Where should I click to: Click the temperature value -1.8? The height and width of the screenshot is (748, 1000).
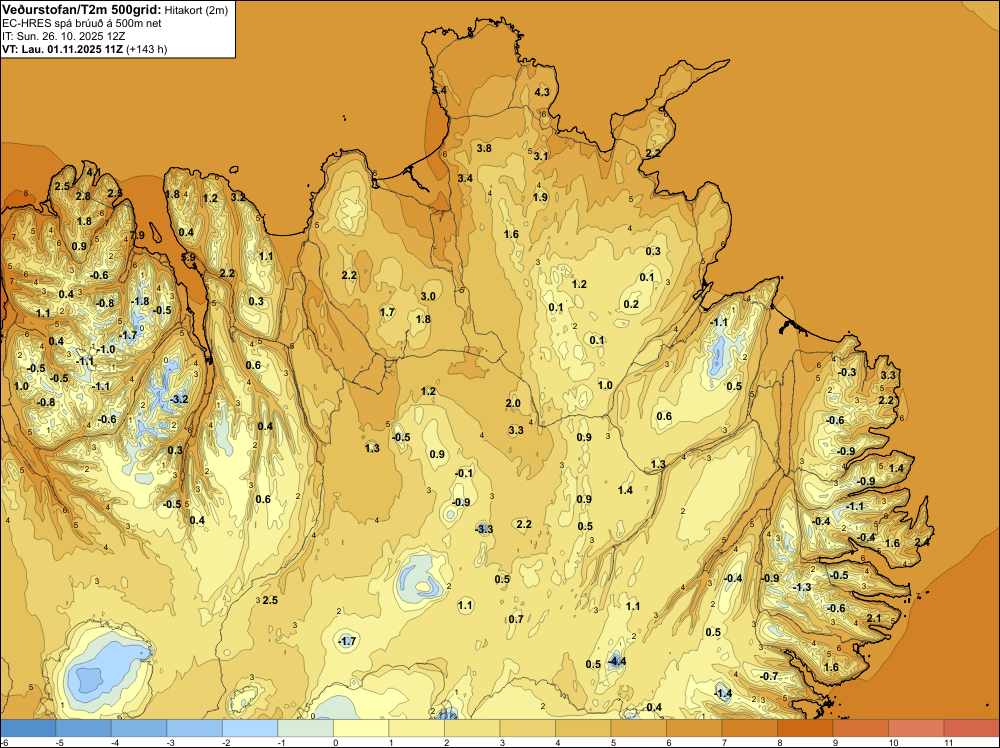pos(140,301)
